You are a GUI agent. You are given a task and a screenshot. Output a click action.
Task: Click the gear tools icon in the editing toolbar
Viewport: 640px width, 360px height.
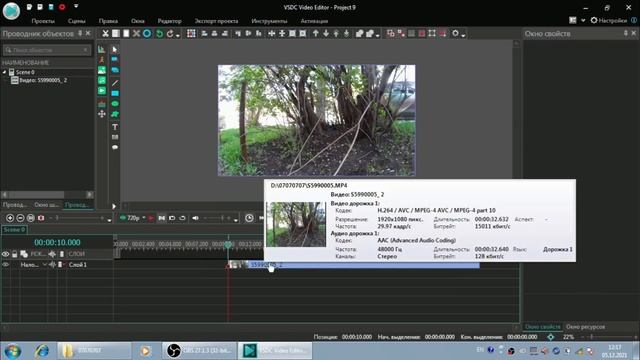pyautogui.click(x=456, y=33)
